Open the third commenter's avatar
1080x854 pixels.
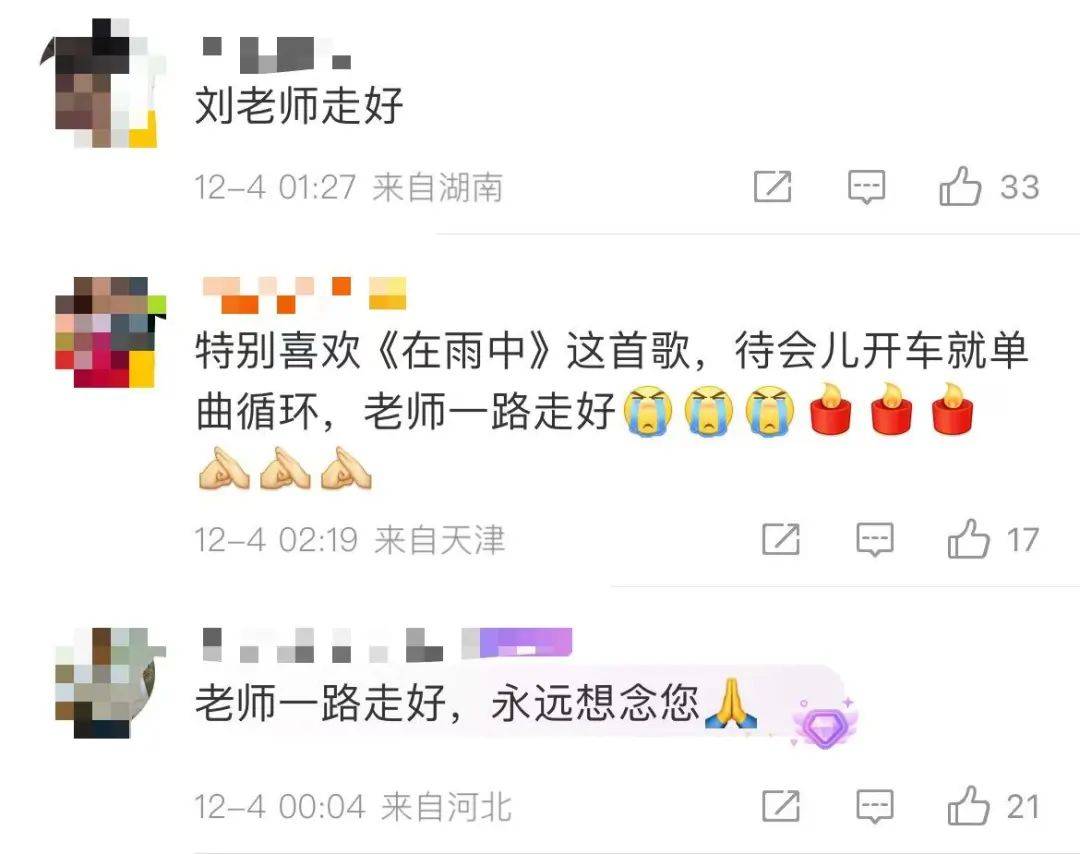click(x=110, y=683)
